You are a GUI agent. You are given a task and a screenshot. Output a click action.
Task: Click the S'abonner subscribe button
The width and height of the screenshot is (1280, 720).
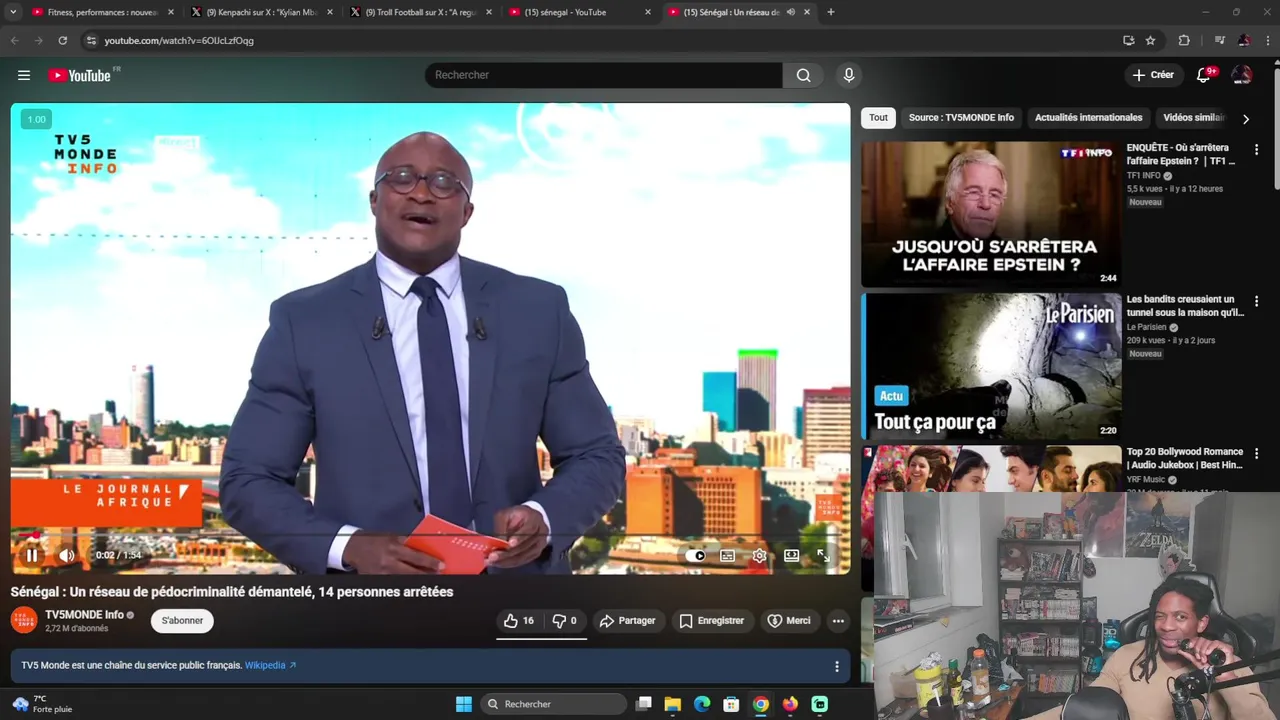coord(182,621)
